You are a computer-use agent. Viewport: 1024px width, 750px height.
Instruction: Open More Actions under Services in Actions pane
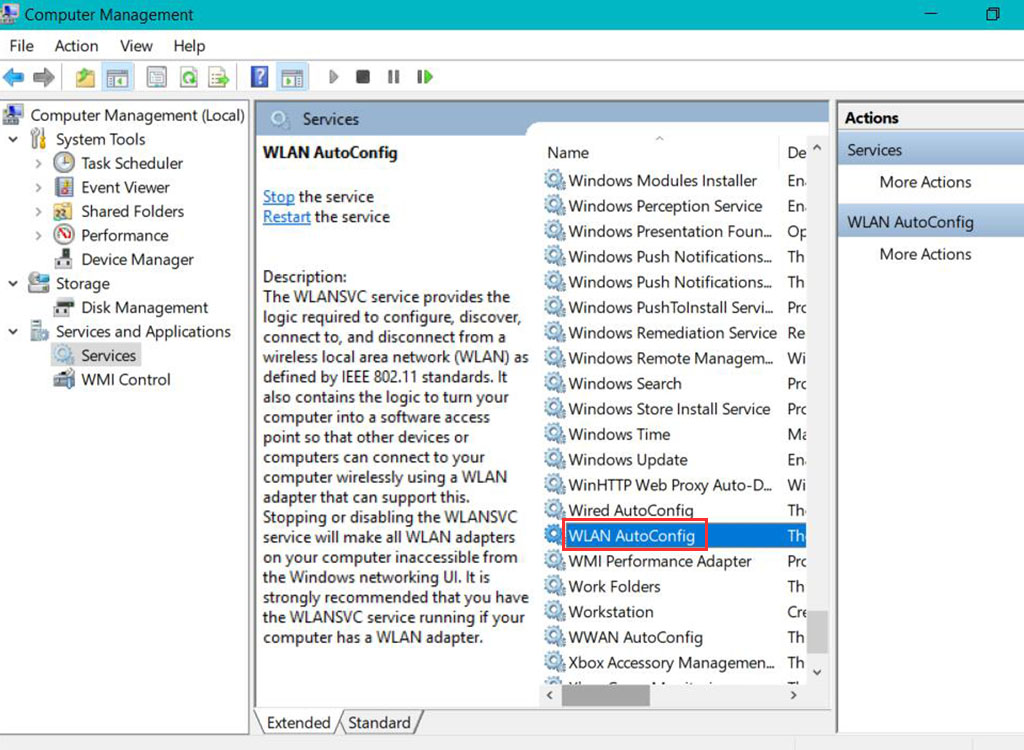925,182
